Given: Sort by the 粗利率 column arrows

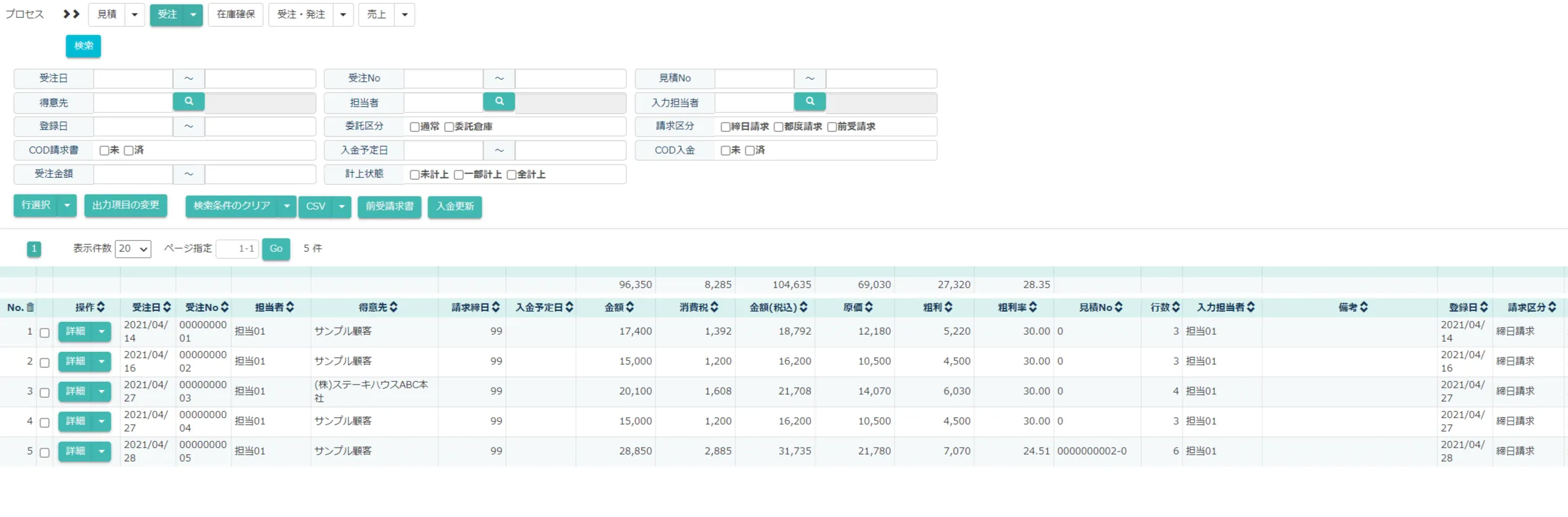Looking at the screenshot, I should click(x=1033, y=307).
